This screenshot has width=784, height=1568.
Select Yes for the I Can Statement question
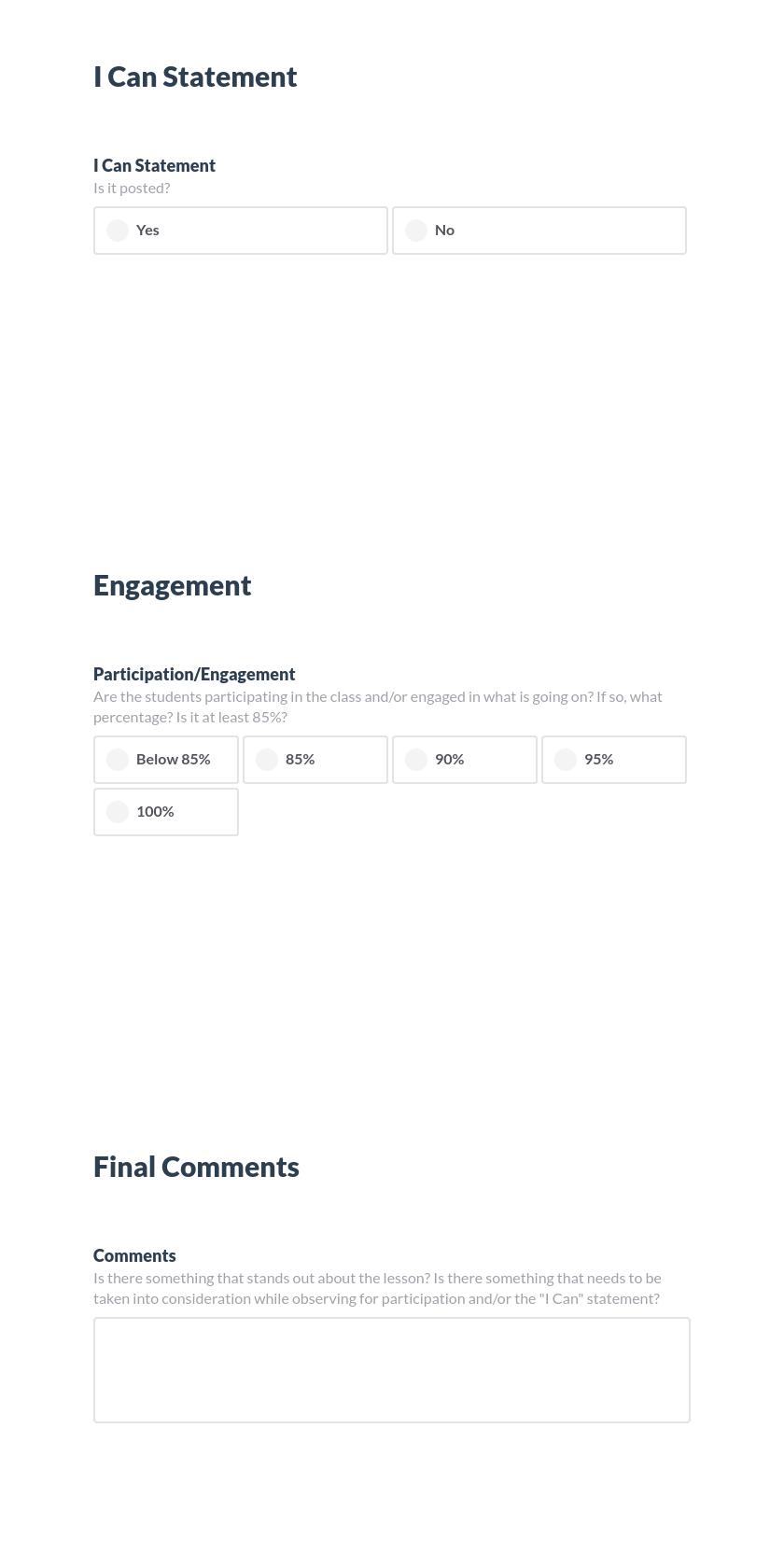[240, 230]
